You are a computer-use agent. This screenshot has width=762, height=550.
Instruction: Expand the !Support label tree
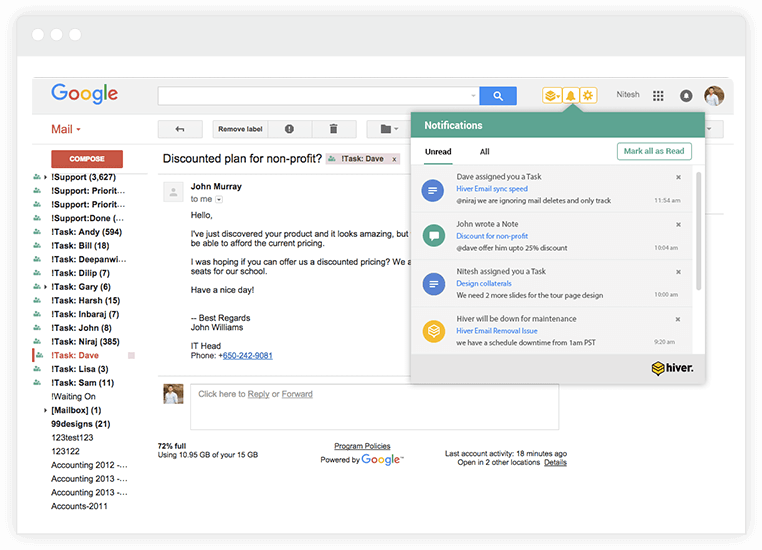(45, 177)
